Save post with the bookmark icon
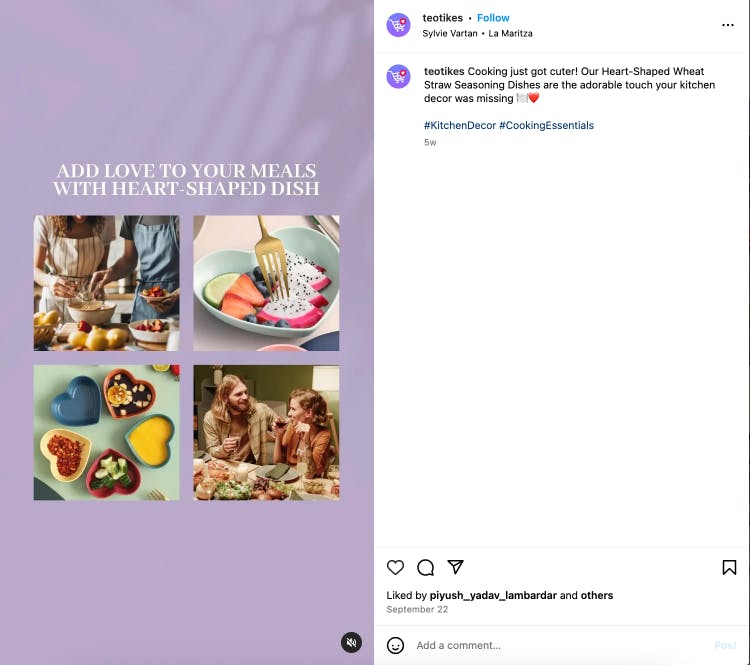The image size is (750, 665). [x=729, y=567]
